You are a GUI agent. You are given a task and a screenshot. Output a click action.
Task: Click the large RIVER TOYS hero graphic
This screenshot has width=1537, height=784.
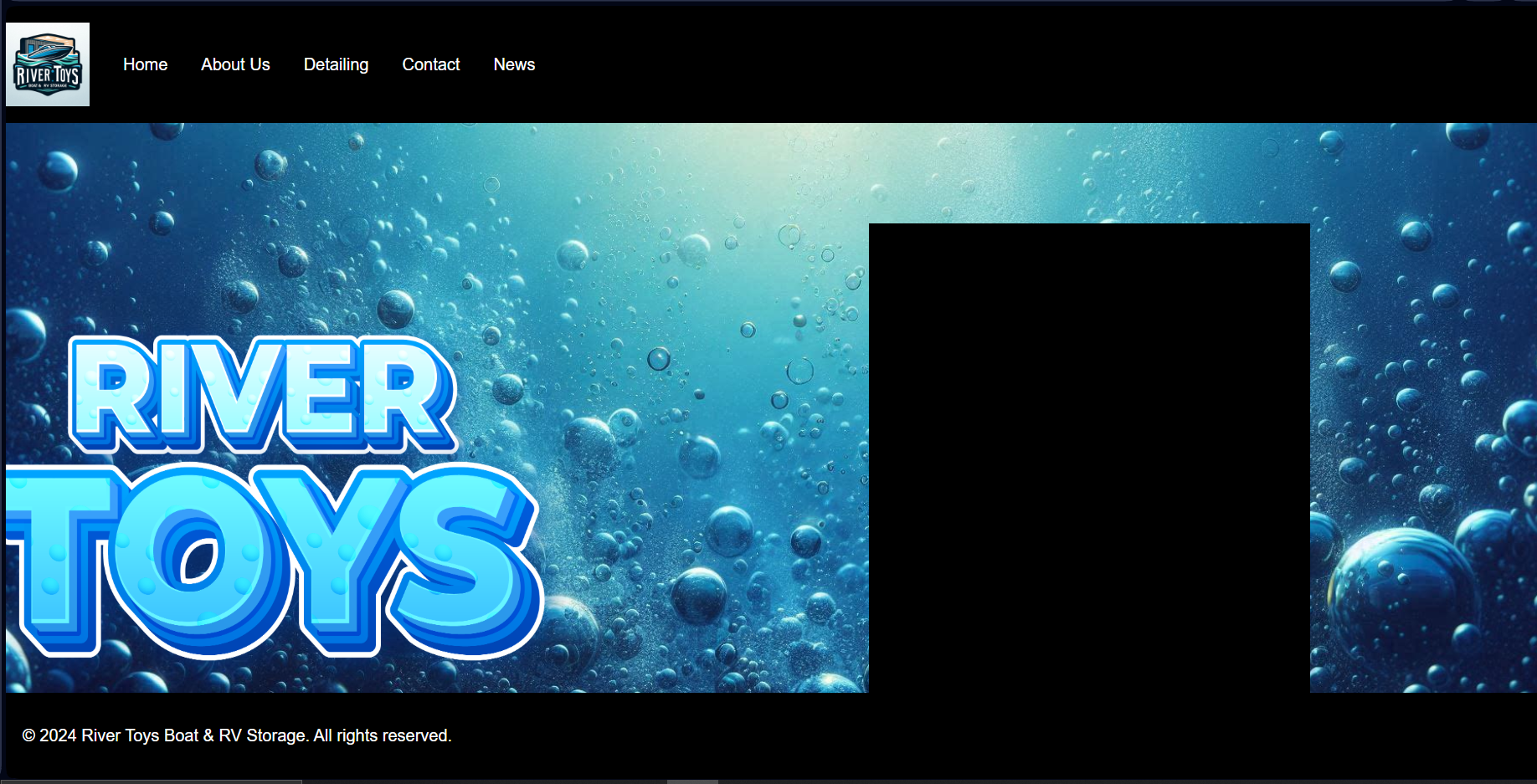pyautogui.click(x=275, y=497)
